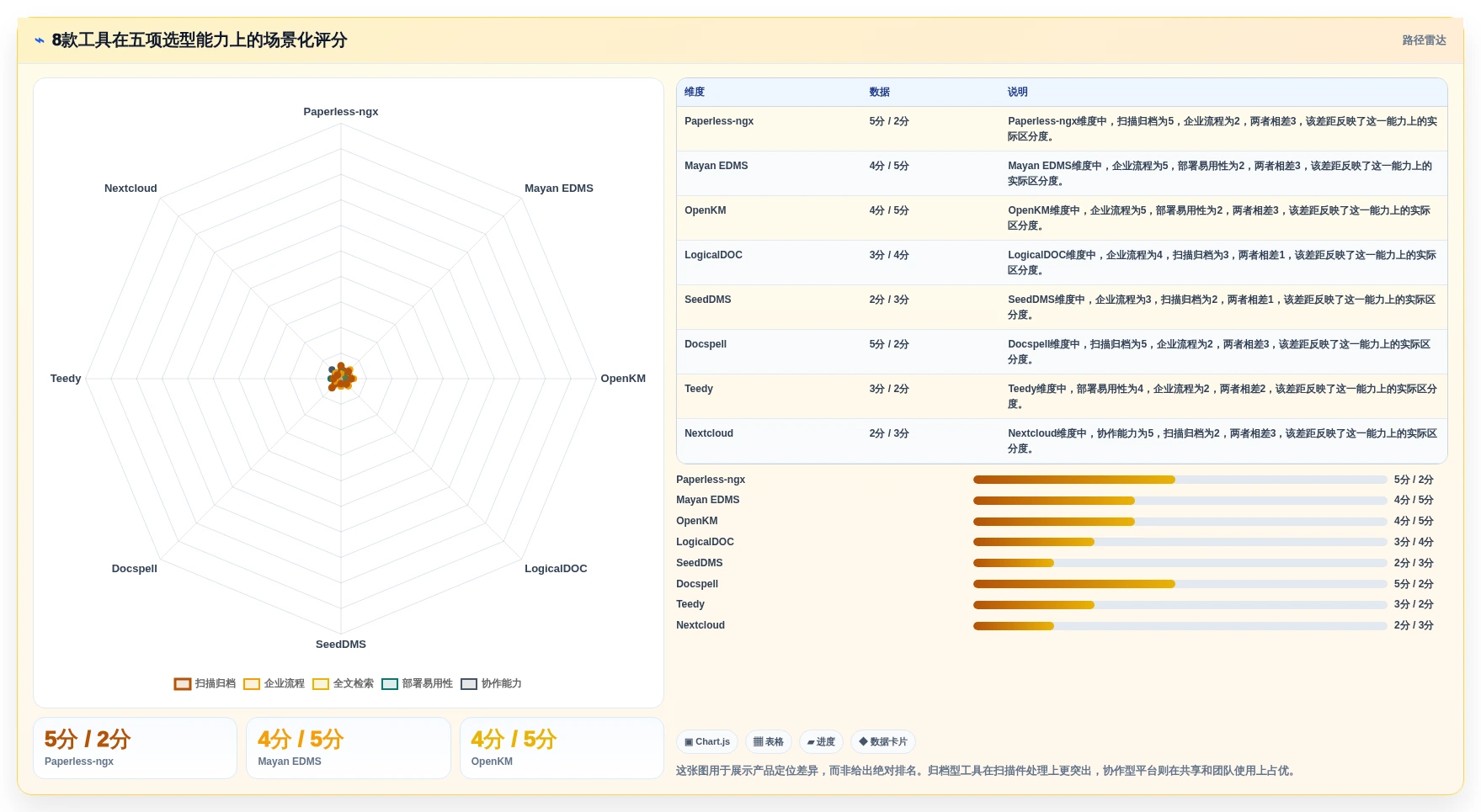This screenshot has height=812, width=1481.
Task: Click the 数据卡片 tag chip
Action: pyautogui.click(x=883, y=741)
